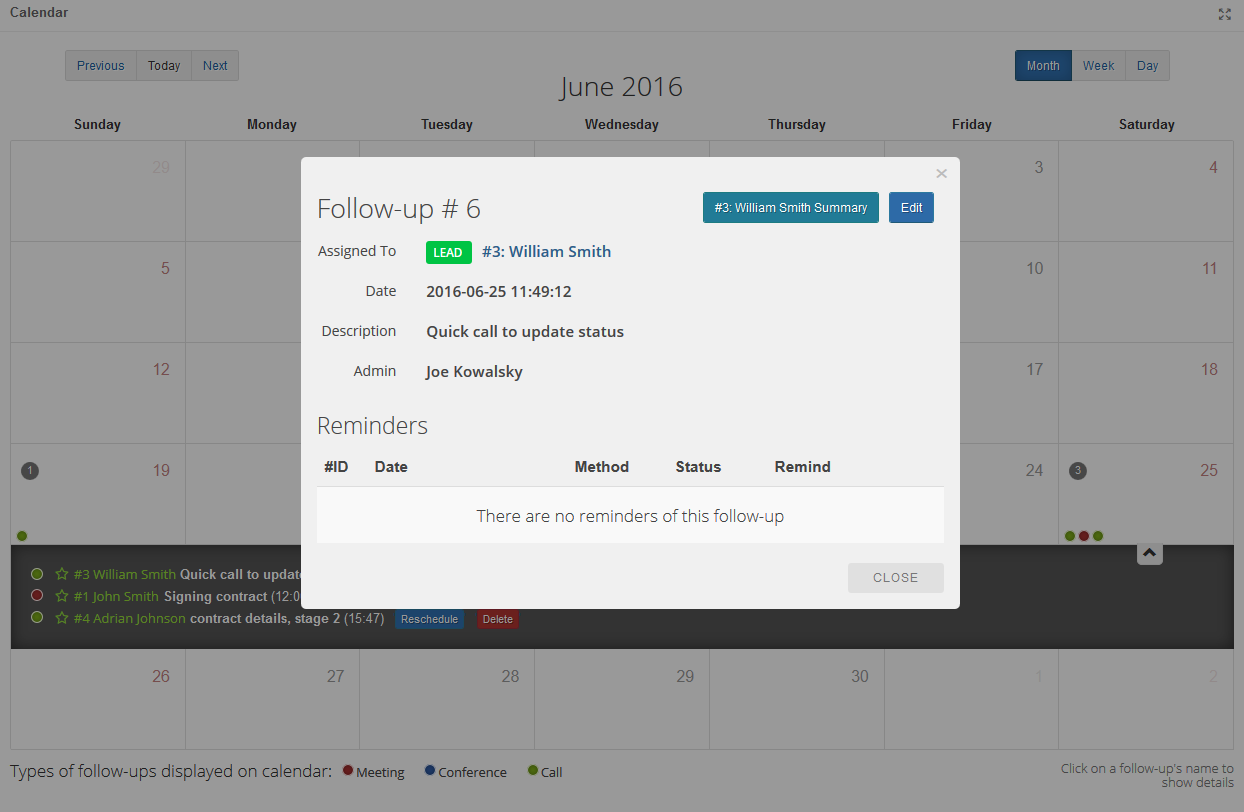Click the admin name Joe Kowalsky
This screenshot has height=812, width=1244.
point(474,372)
